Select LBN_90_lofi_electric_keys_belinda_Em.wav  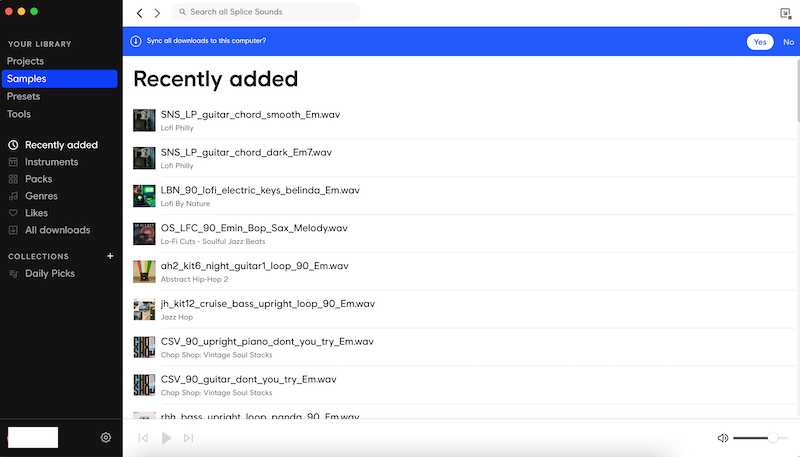tap(260, 190)
